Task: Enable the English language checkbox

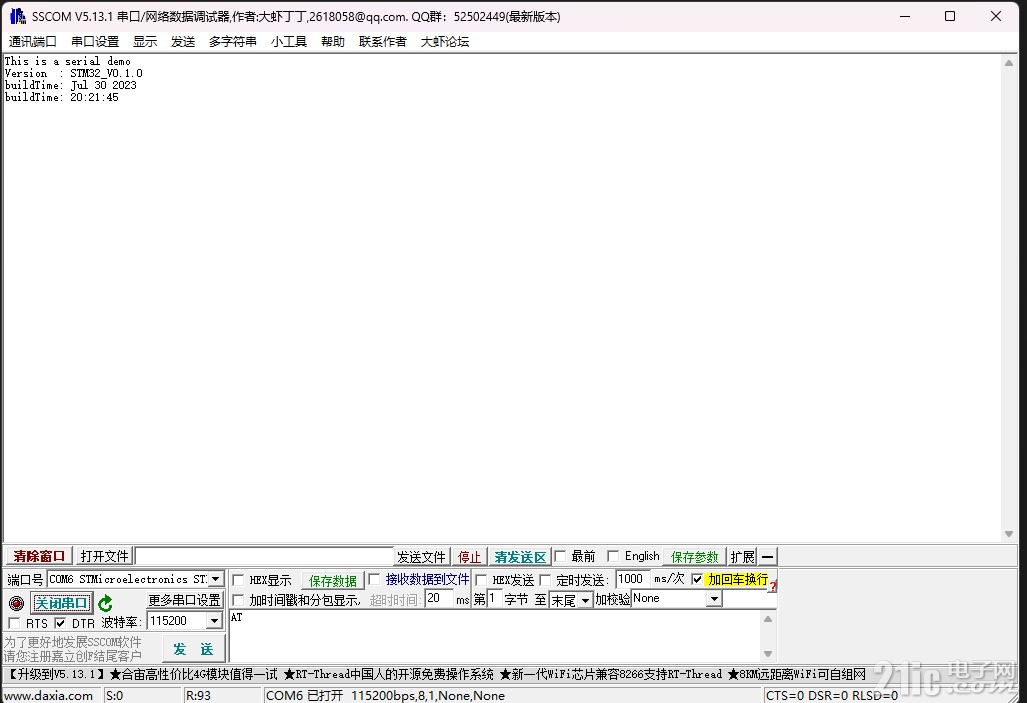Action: 613,556
